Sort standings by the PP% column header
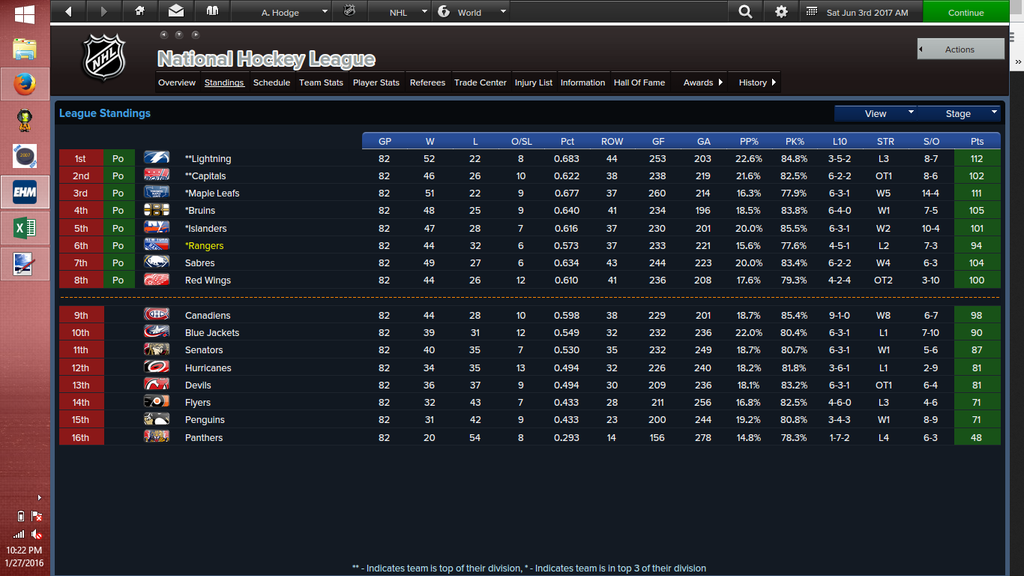 click(x=749, y=141)
